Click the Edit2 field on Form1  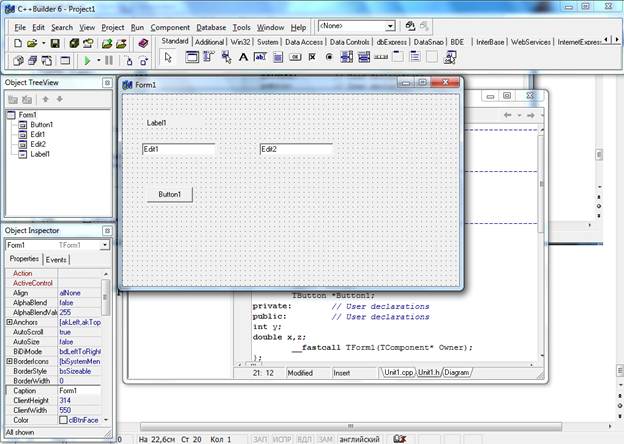click(296, 149)
